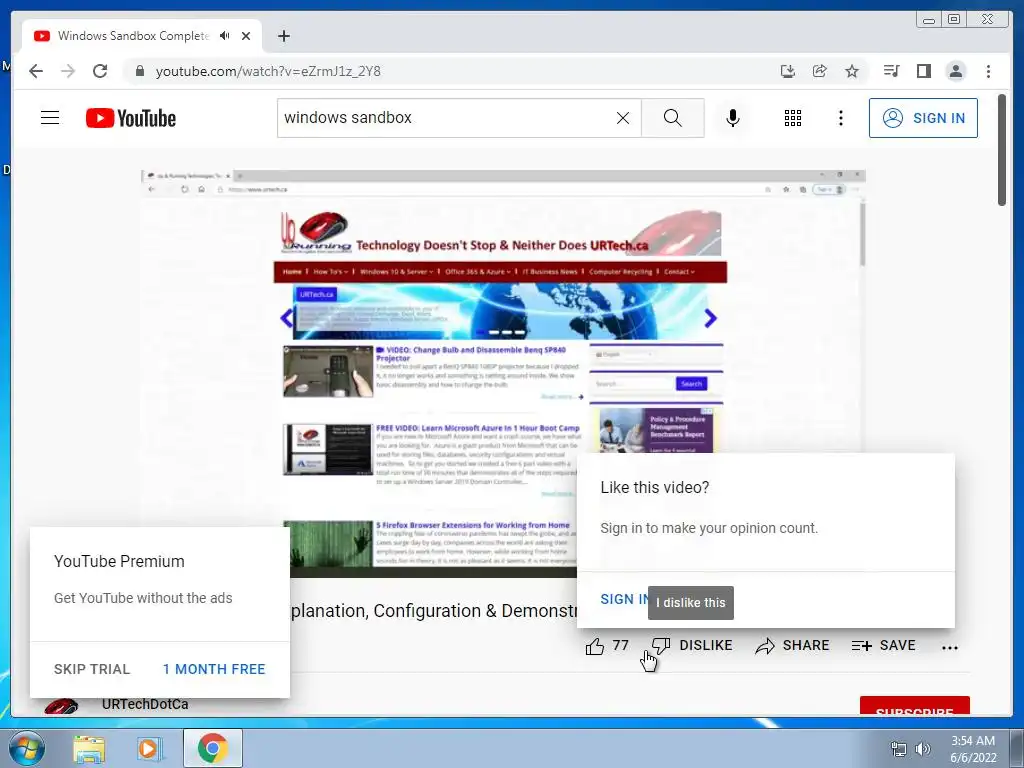
Task: Click the video title text
Action: (434, 611)
